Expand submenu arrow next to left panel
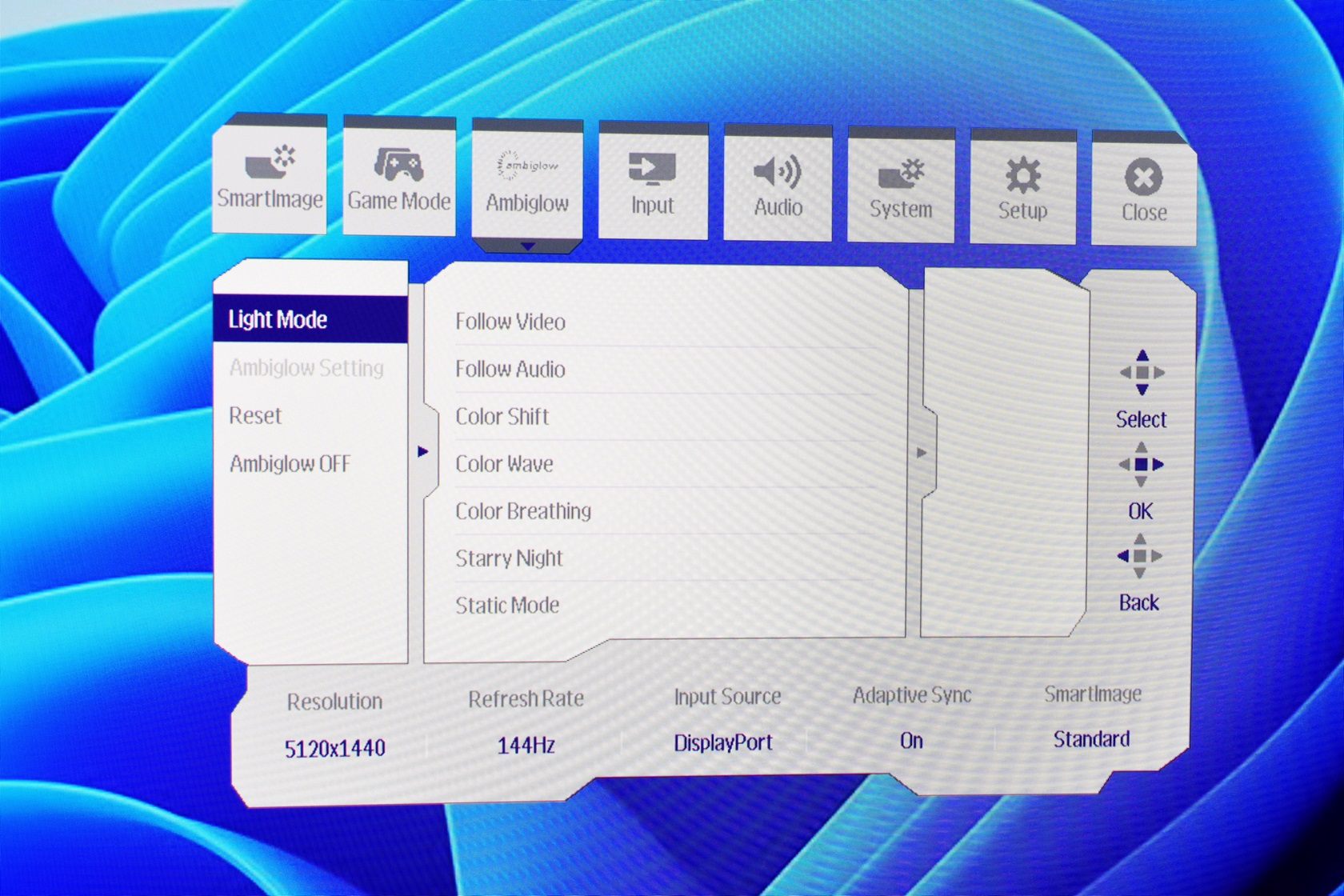The height and width of the screenshot is (896, 1344). 423,452
